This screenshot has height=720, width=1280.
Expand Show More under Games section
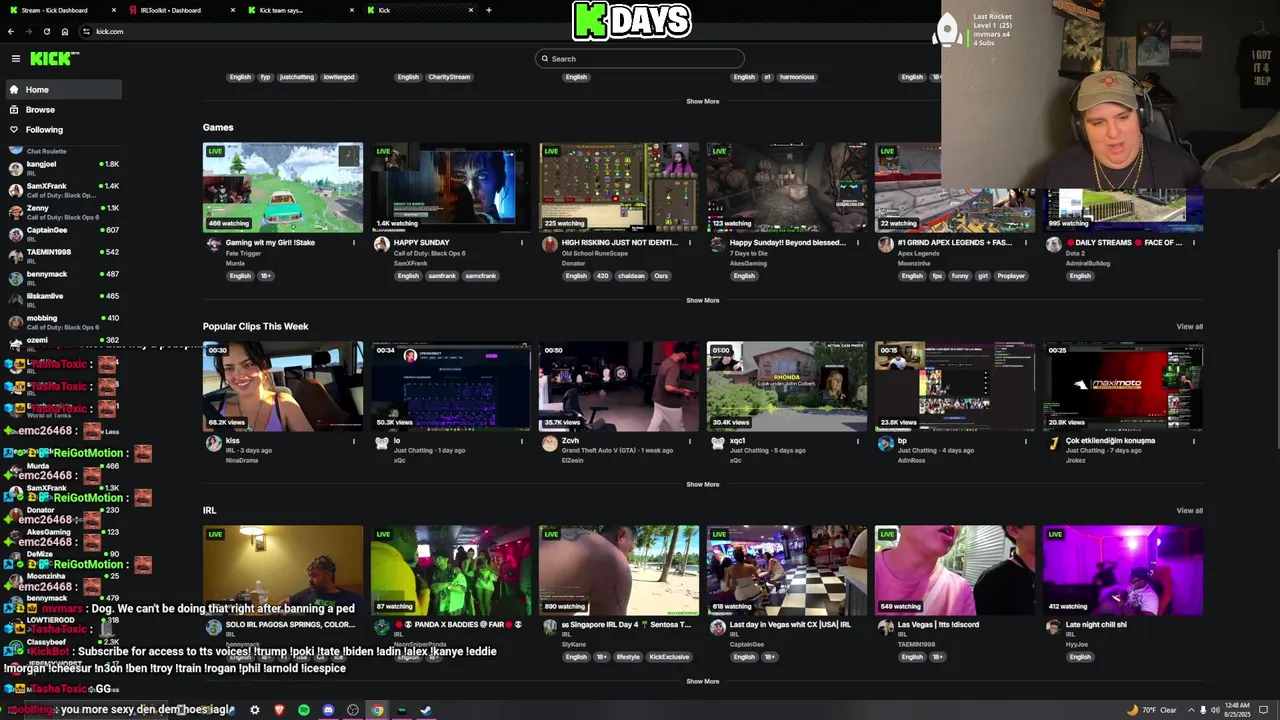pyautogui.click(x=702, y=300)
